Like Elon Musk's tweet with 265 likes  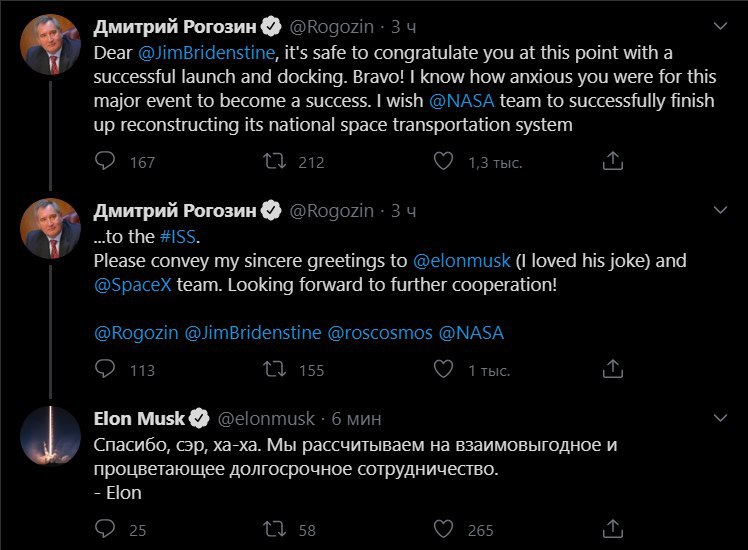click(443, 529)
